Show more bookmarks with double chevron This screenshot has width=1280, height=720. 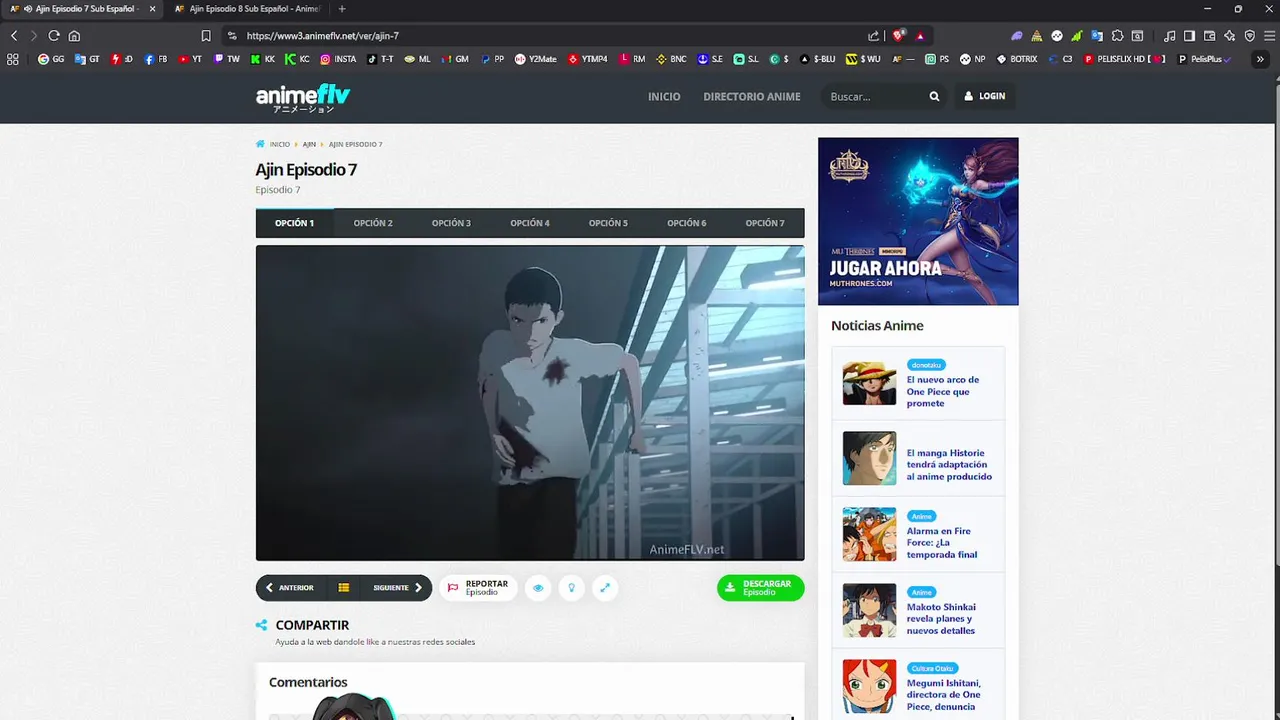[1260, 59]
